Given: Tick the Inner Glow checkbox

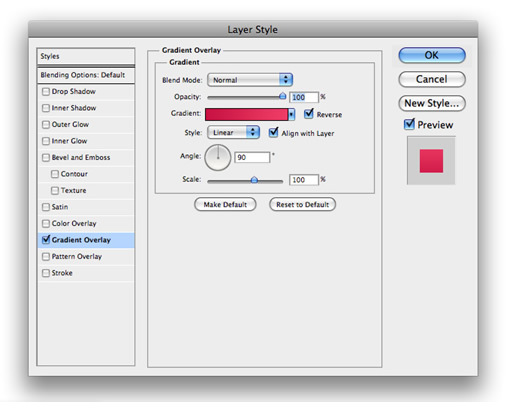Looking at the screenshot, I should [46, 141].
